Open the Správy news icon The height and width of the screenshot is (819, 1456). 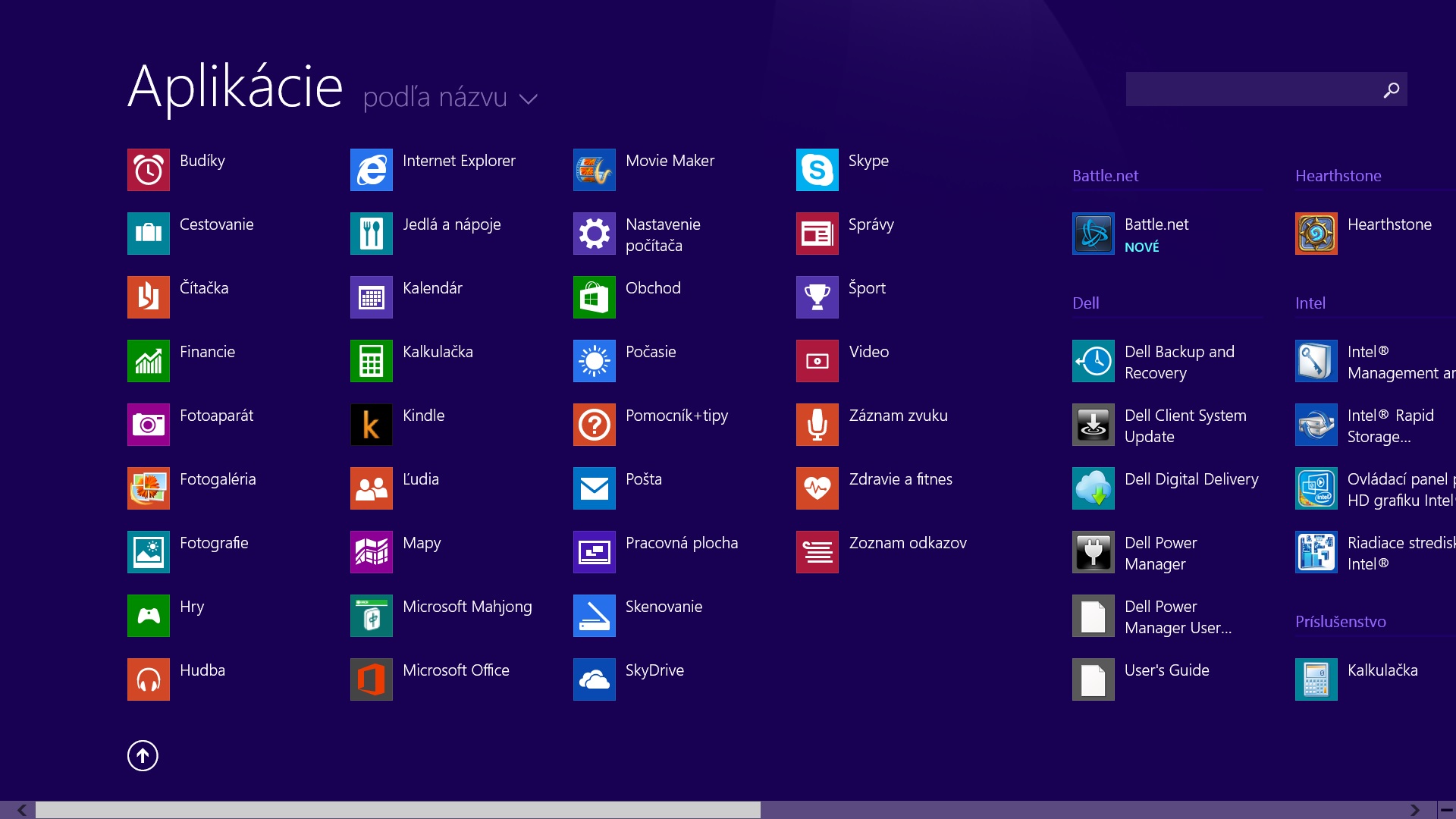817,234
